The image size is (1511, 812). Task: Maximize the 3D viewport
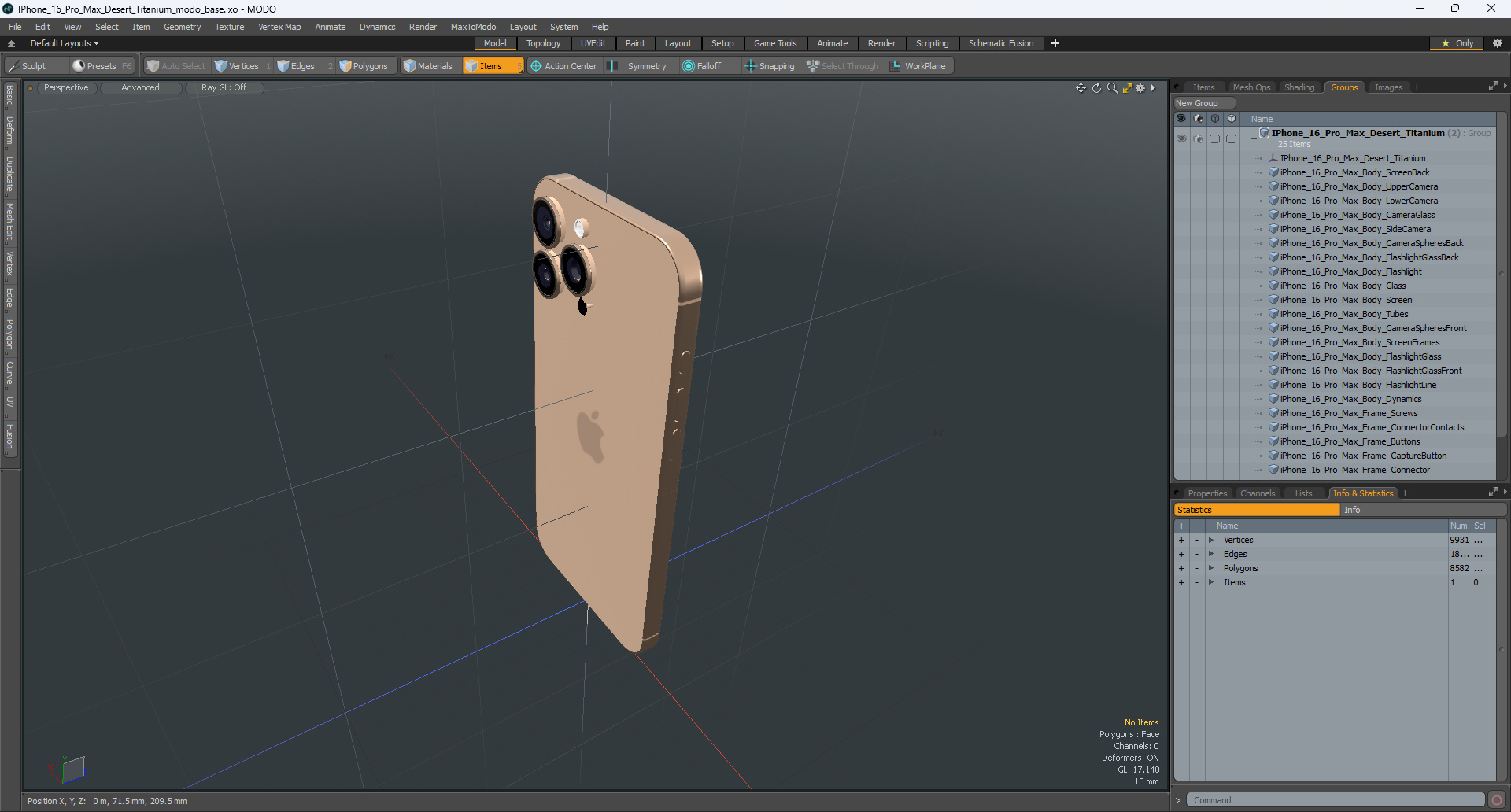[1127, 88]
